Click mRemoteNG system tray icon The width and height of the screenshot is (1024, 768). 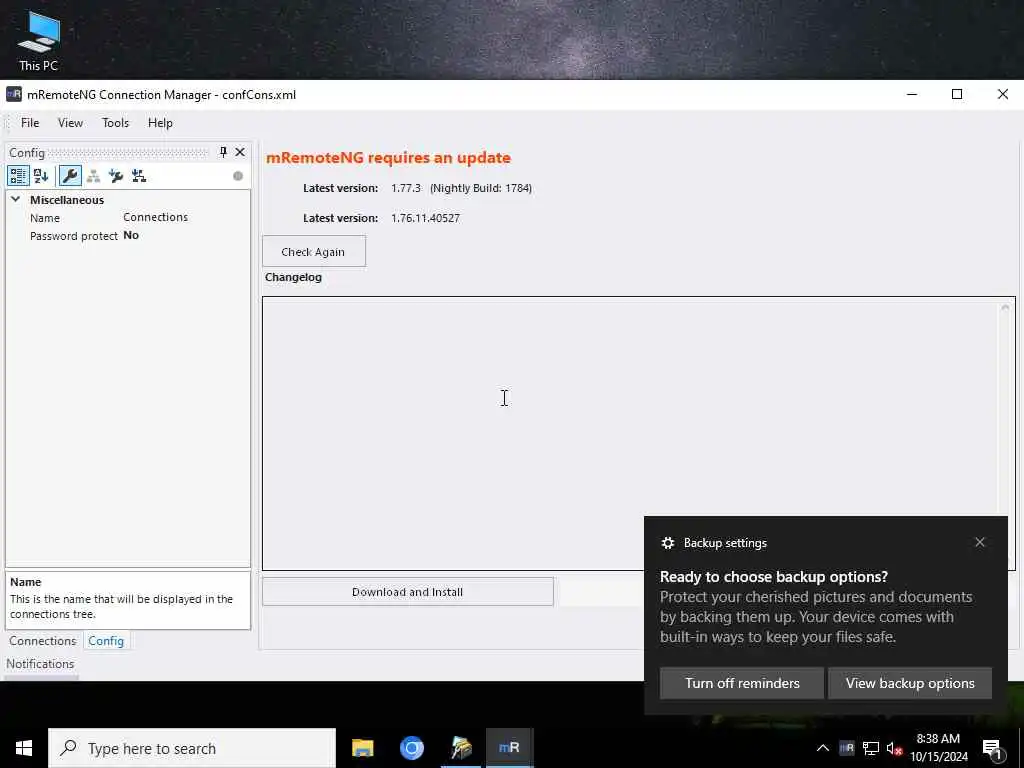pos(847,748)
